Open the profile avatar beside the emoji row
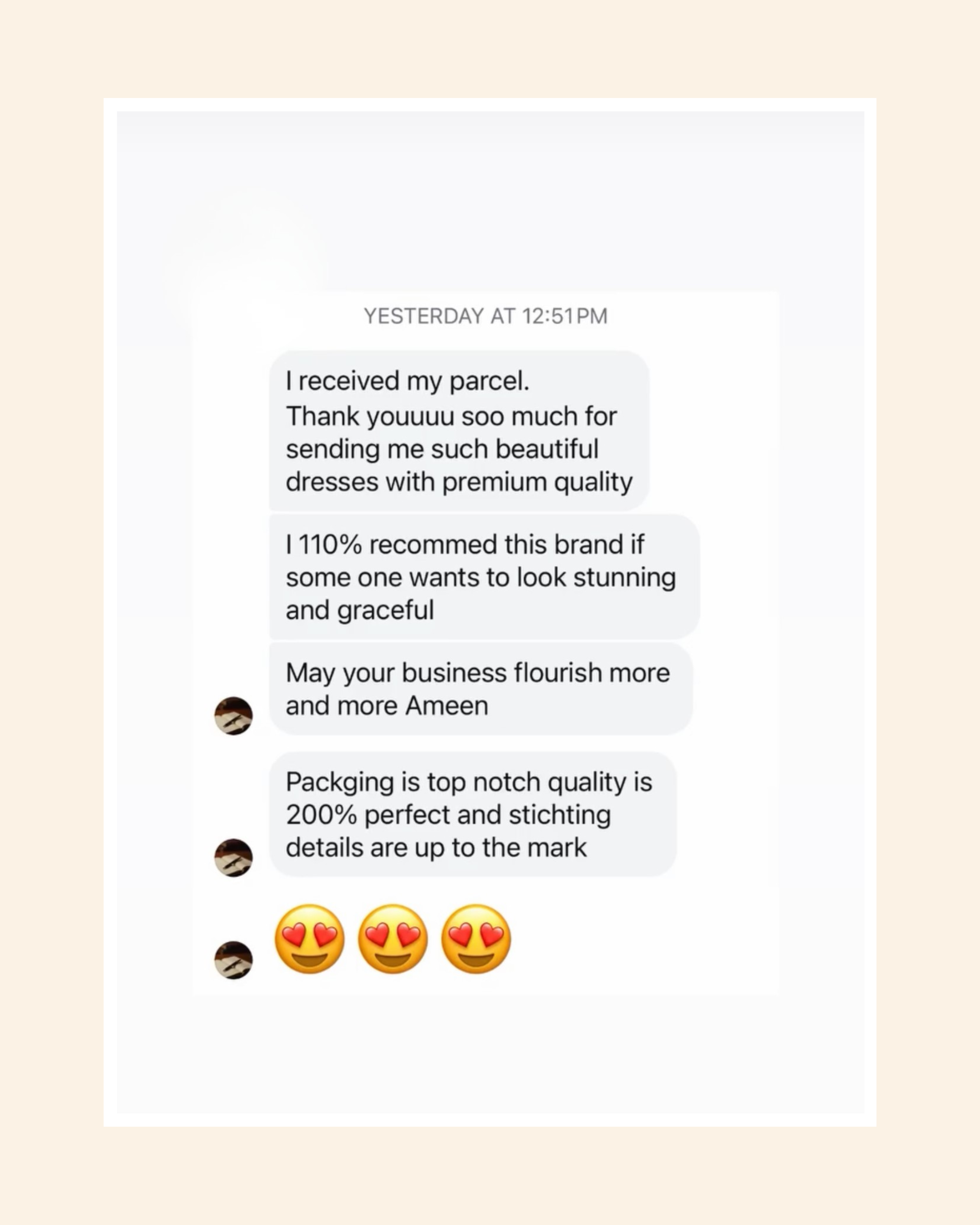Viewport: 980px width, 1225px height. pos(234,960)
